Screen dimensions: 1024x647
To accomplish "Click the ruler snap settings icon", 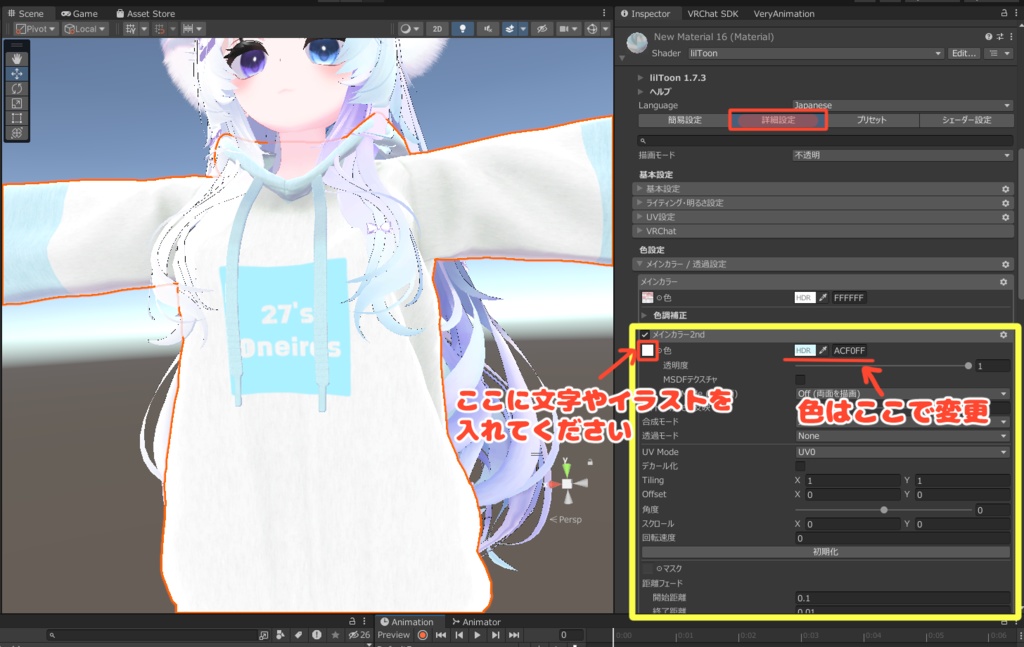I will tap(188, 29).
